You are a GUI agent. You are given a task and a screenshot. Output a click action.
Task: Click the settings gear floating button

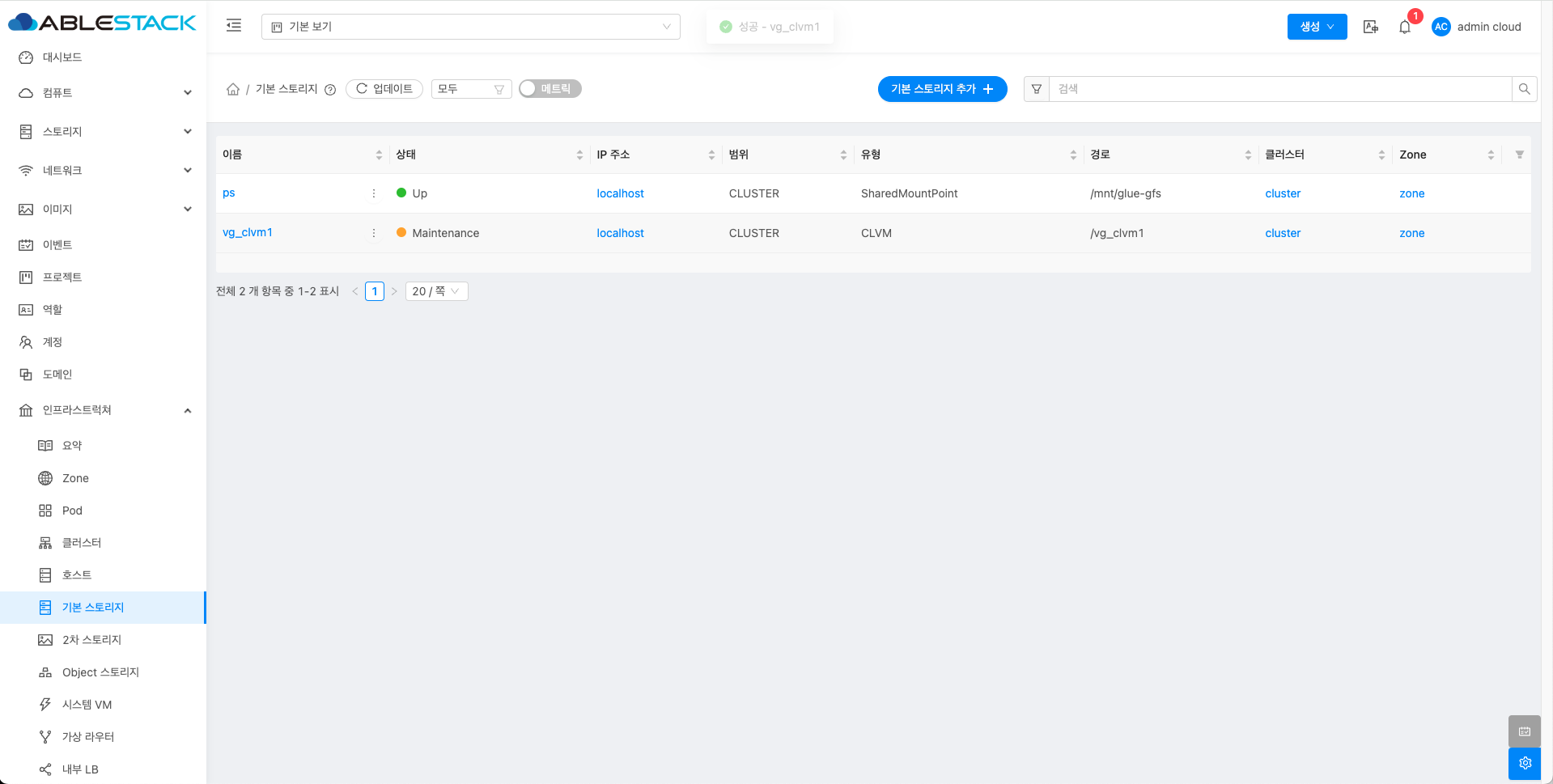pyautogui.click(x=1525, y=763)
